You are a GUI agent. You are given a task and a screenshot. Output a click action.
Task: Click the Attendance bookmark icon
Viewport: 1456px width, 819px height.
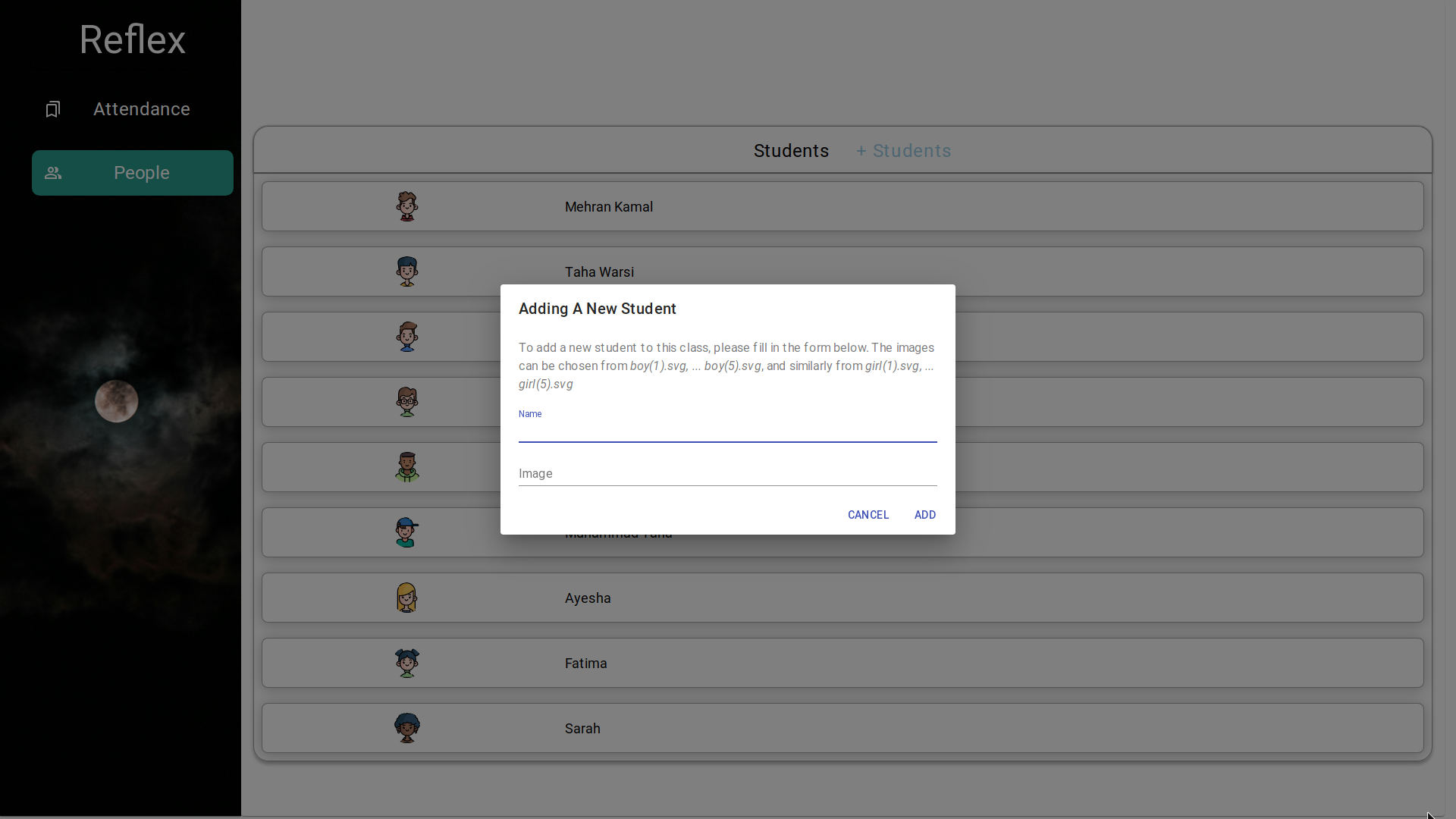pyautogui.click(x=52, y=109)
